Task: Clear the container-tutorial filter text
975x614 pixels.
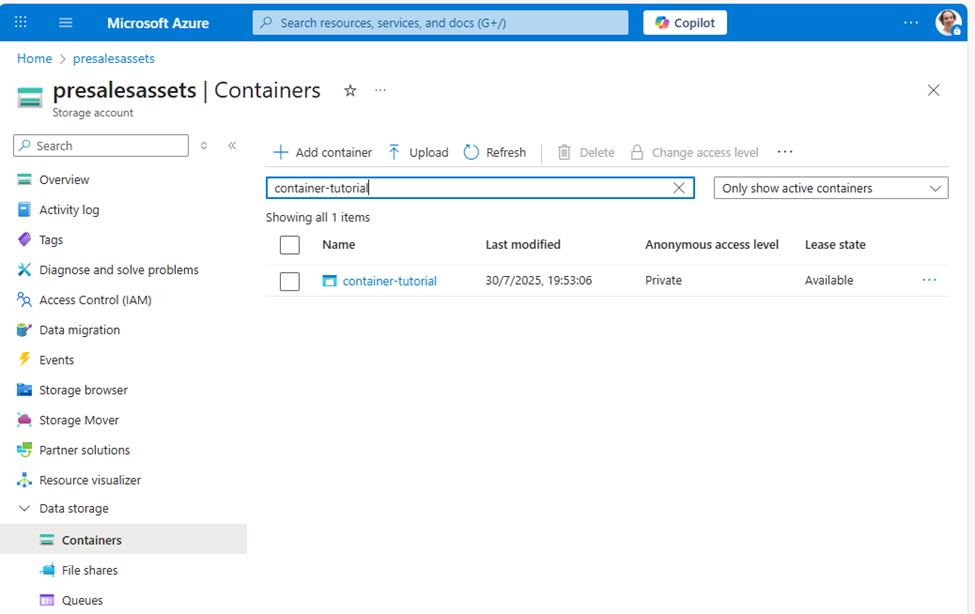Action: tap(679, 188)
